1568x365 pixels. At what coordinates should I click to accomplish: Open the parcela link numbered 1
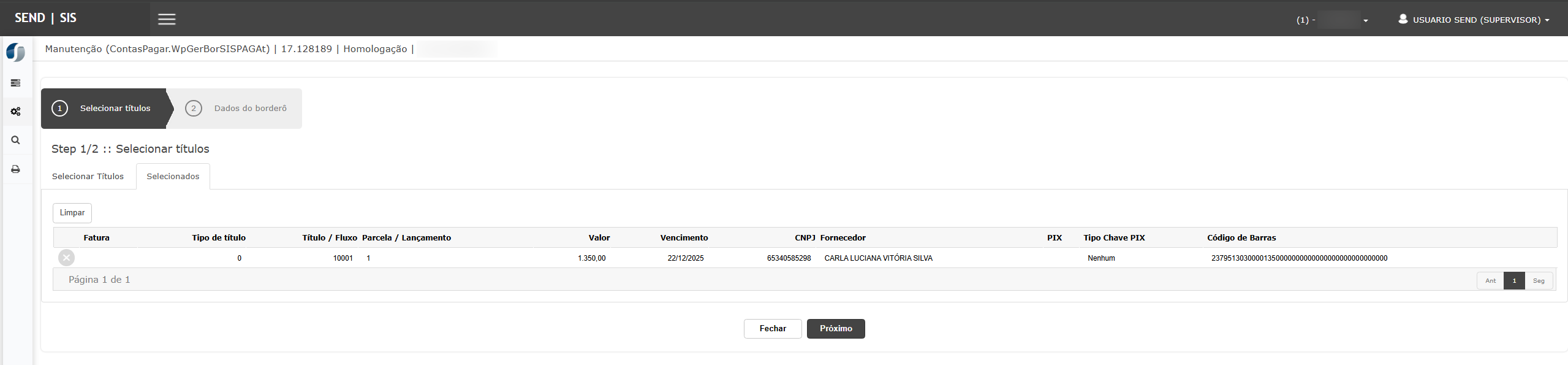pos(368,258)
